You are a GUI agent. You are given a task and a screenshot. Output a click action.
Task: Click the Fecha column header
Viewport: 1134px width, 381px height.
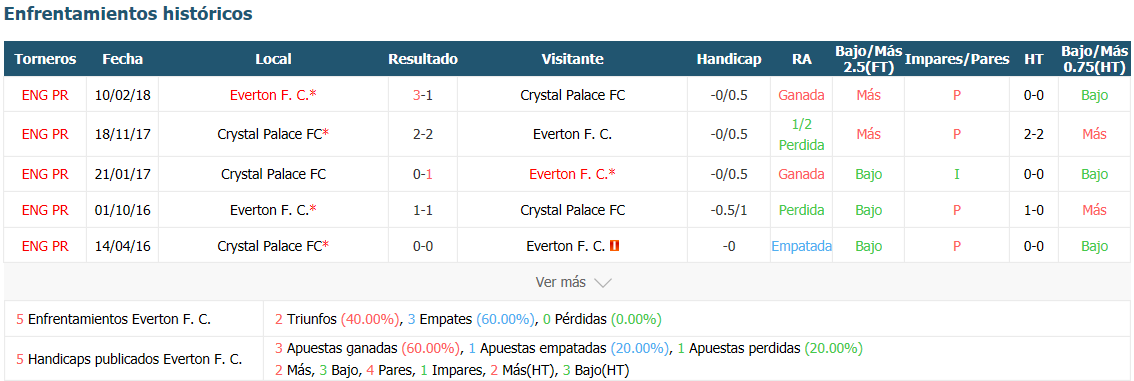122,59
